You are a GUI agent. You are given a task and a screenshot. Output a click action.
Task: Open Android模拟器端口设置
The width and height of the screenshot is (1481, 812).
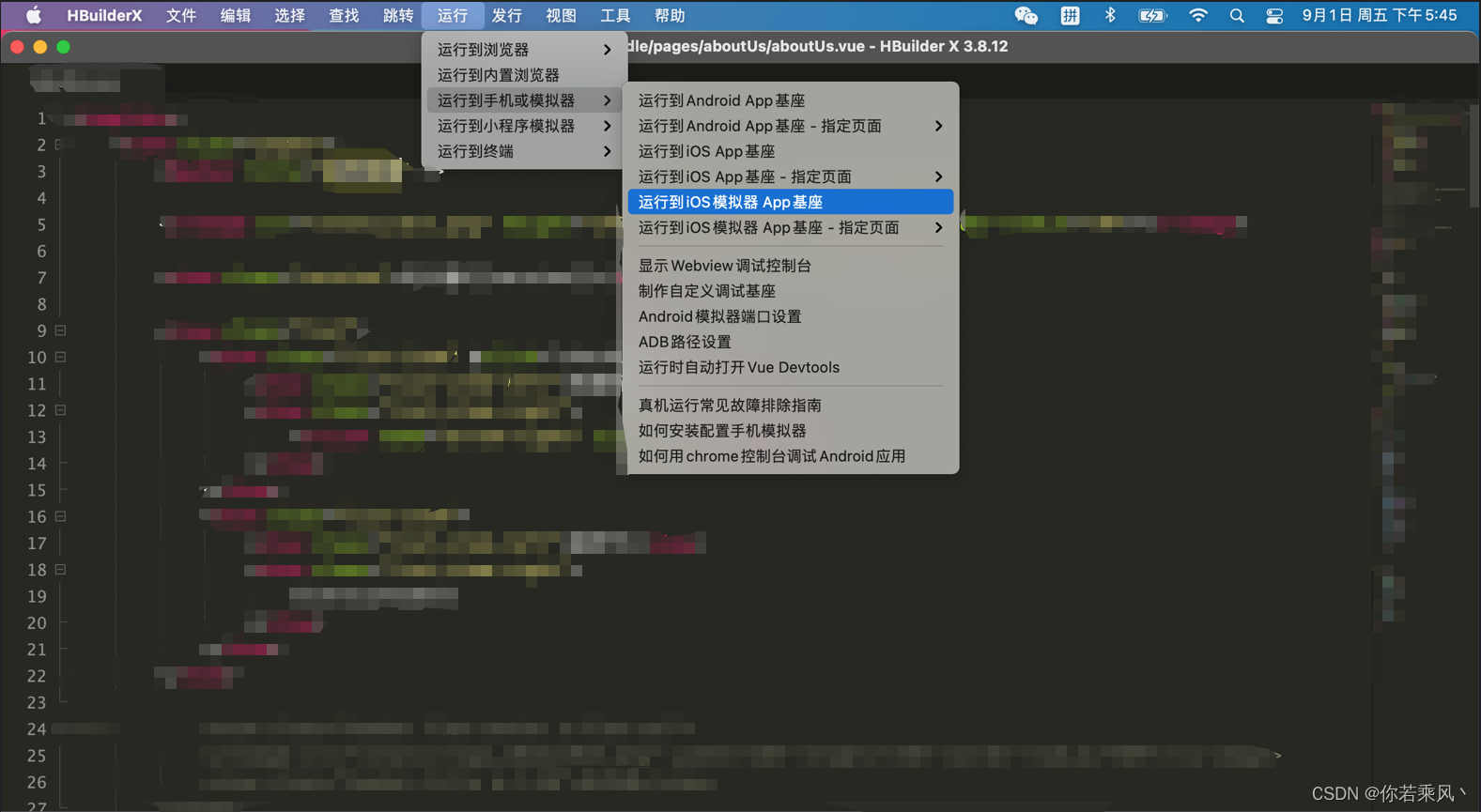[791, 316]
